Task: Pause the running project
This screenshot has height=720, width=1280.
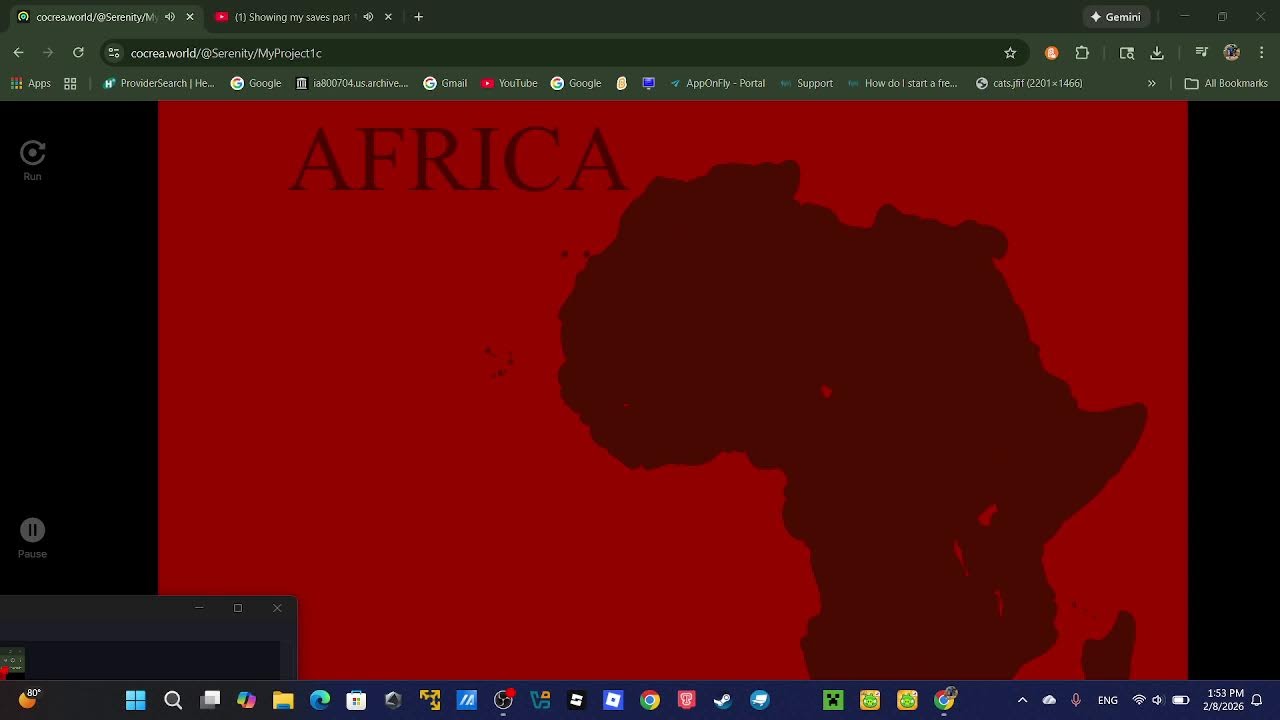Action: point(32,530)
